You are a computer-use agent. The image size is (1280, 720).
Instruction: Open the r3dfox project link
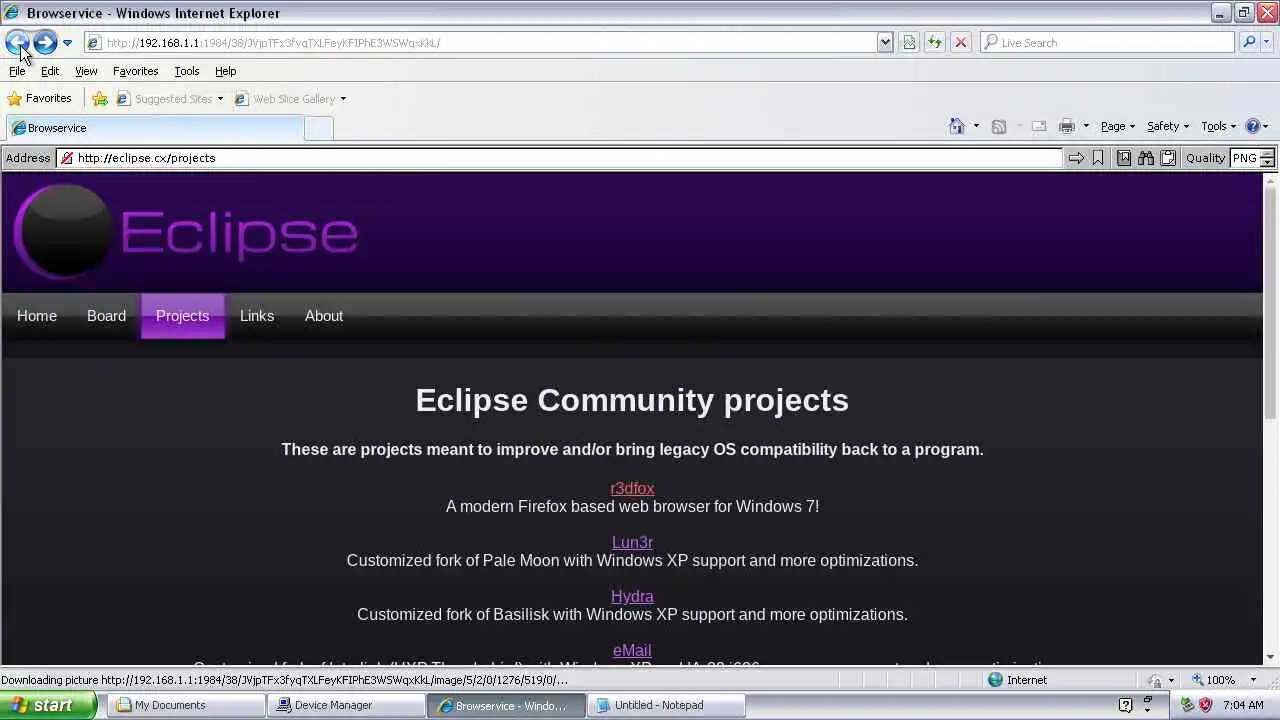click(632, 488)
